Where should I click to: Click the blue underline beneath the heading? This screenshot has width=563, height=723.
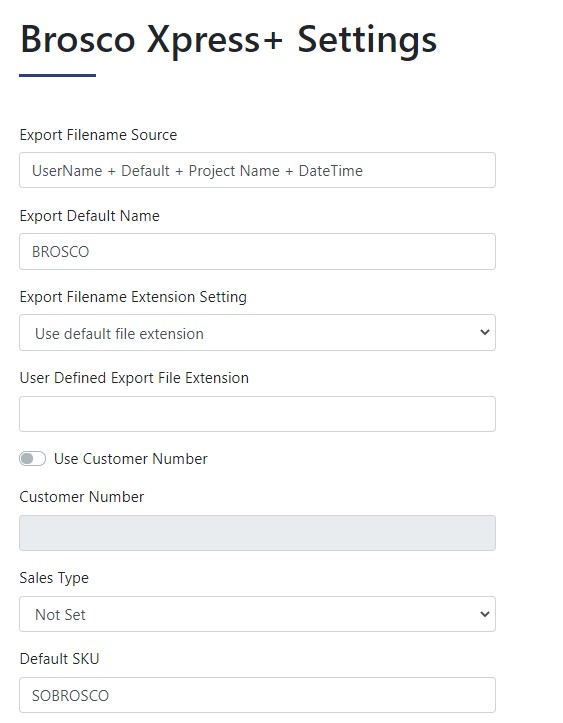(58, 75)
